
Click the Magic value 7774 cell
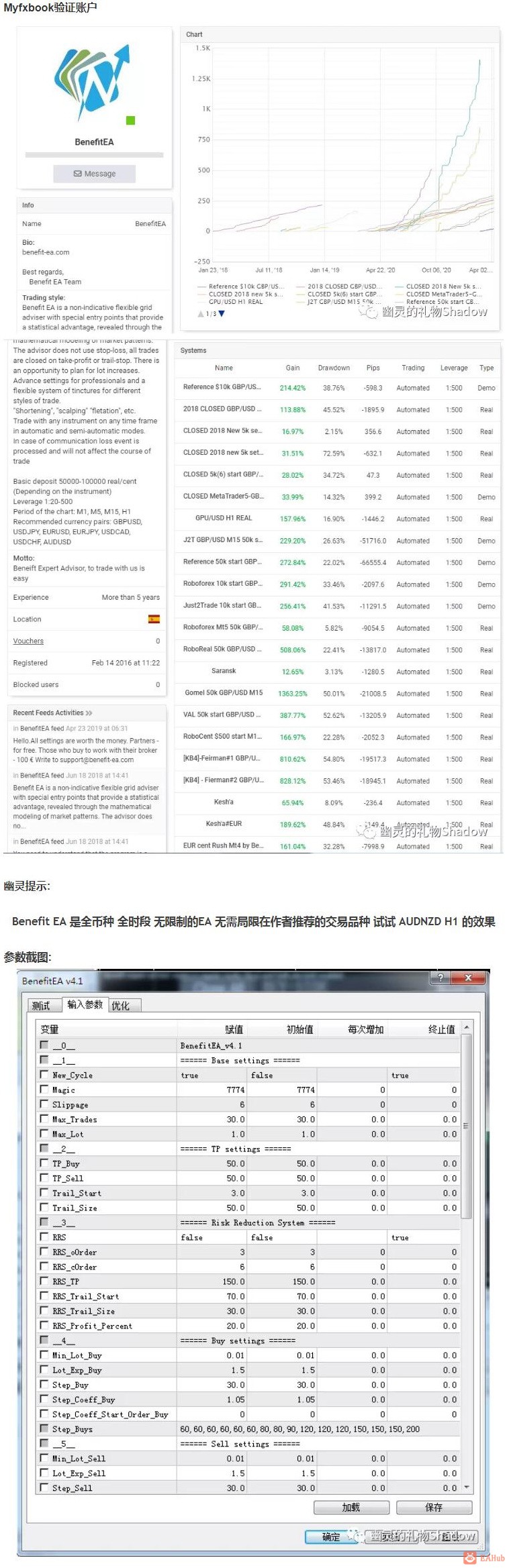pos(212,1090)
